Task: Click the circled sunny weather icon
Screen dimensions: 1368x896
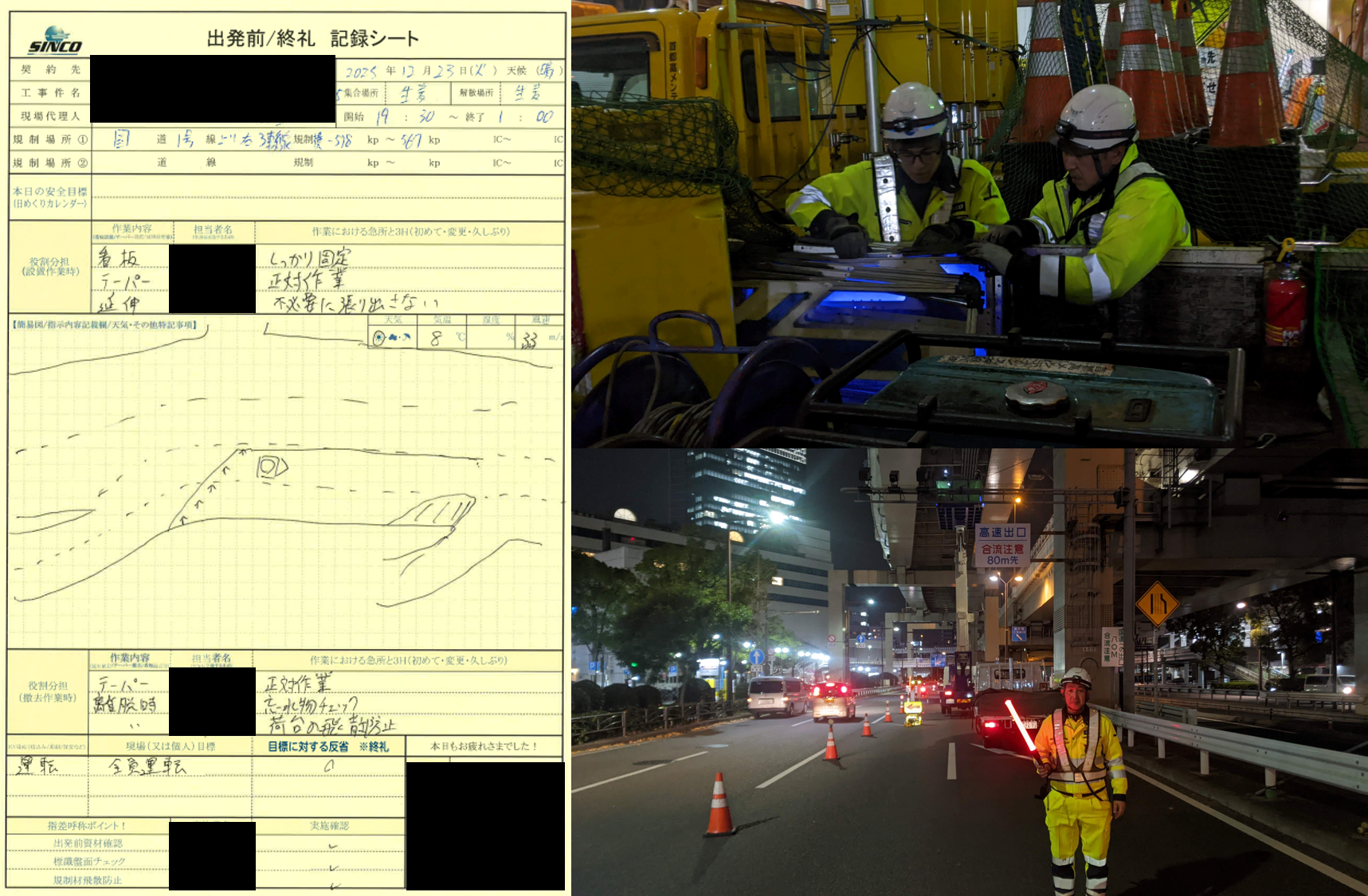Action: (x=379, y=338)
